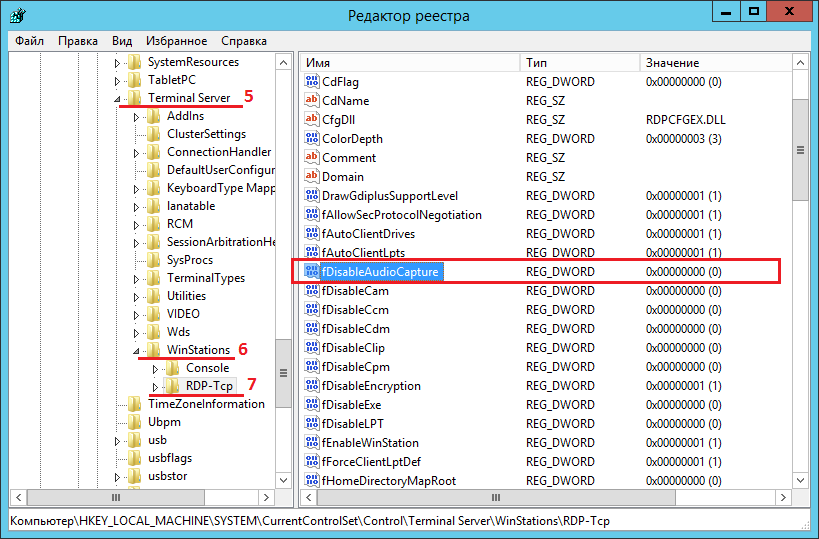The width and height of the screenshot is (819, 539).
Task: Click the fDisableCam value icon
Action: click(311, 291)
